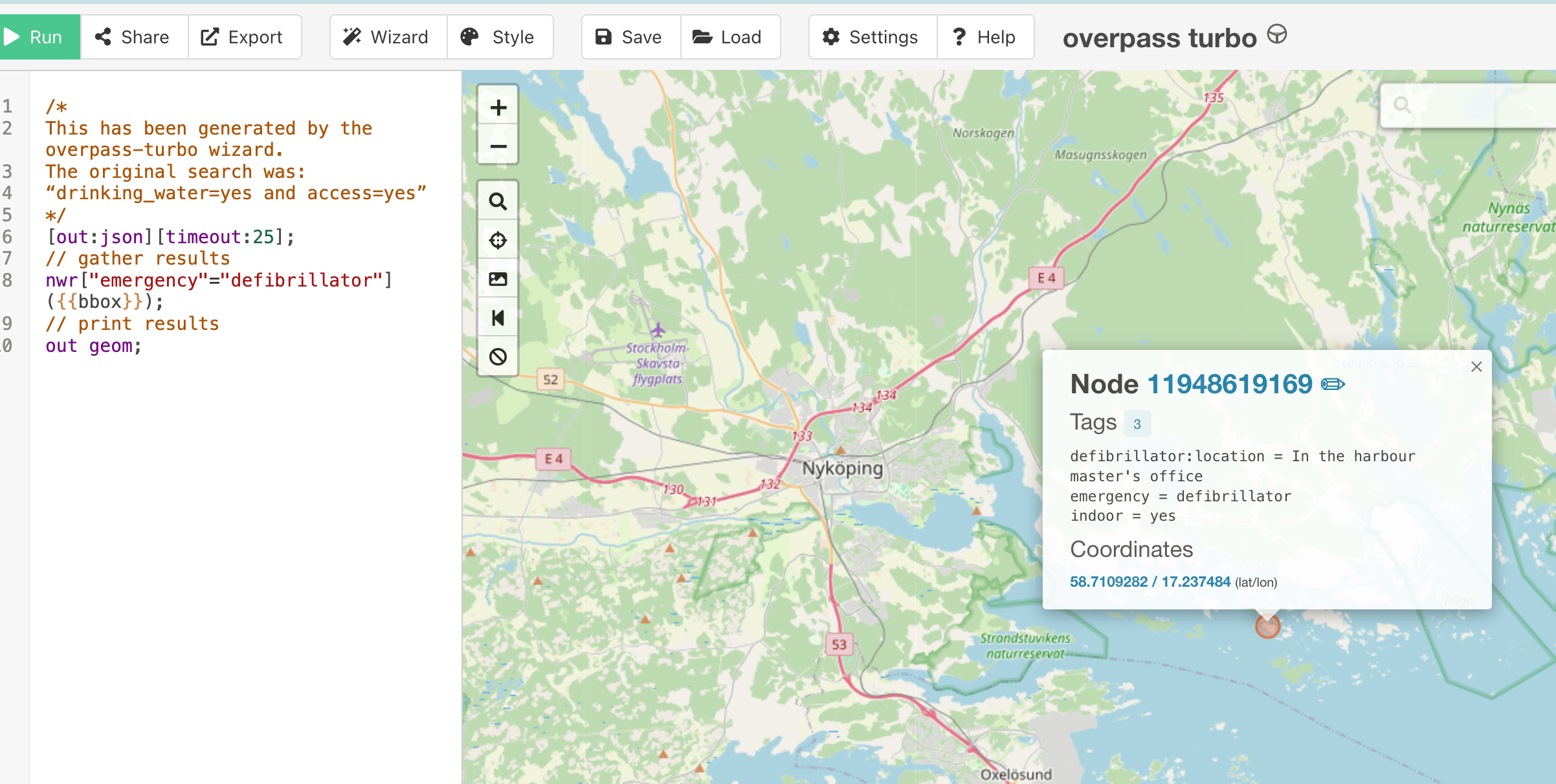1556x784 pixels.
Task: Click the 58.7109282 / 17.237484 coordinates link
Action: [x=1150, y=582]
